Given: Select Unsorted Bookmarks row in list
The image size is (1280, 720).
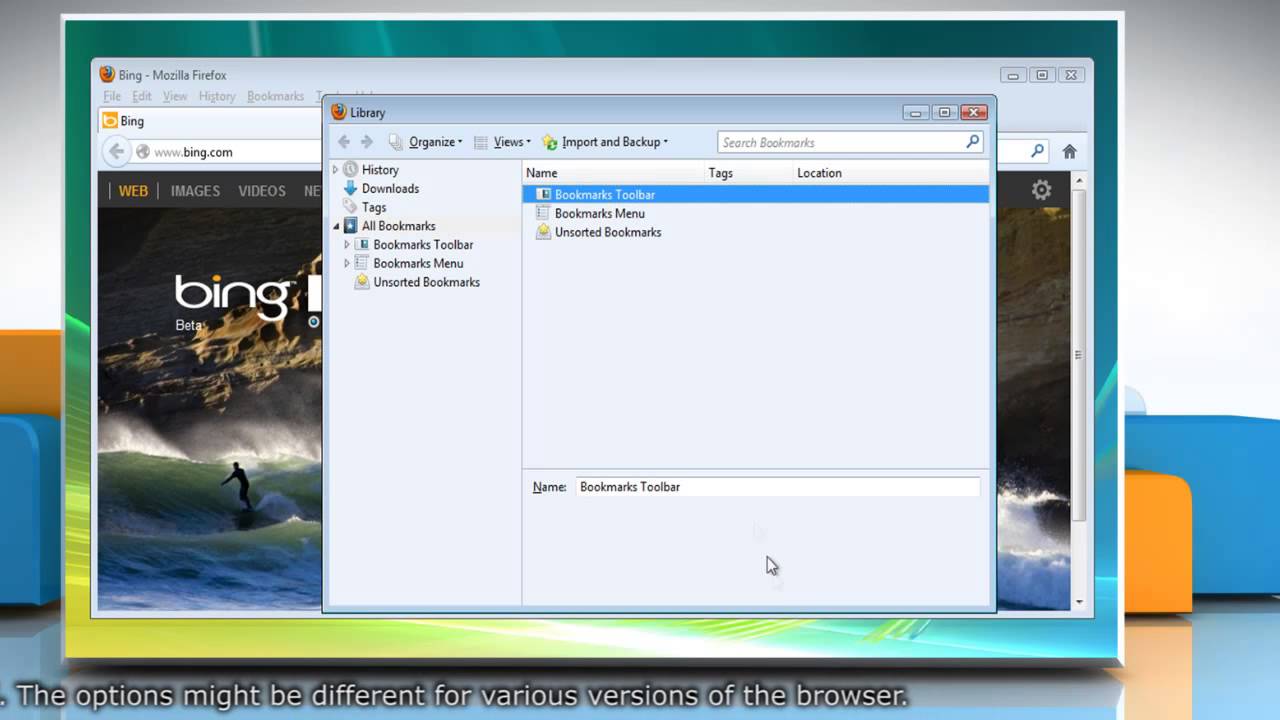Looking at the screenshot, I should tap(755, 233).
